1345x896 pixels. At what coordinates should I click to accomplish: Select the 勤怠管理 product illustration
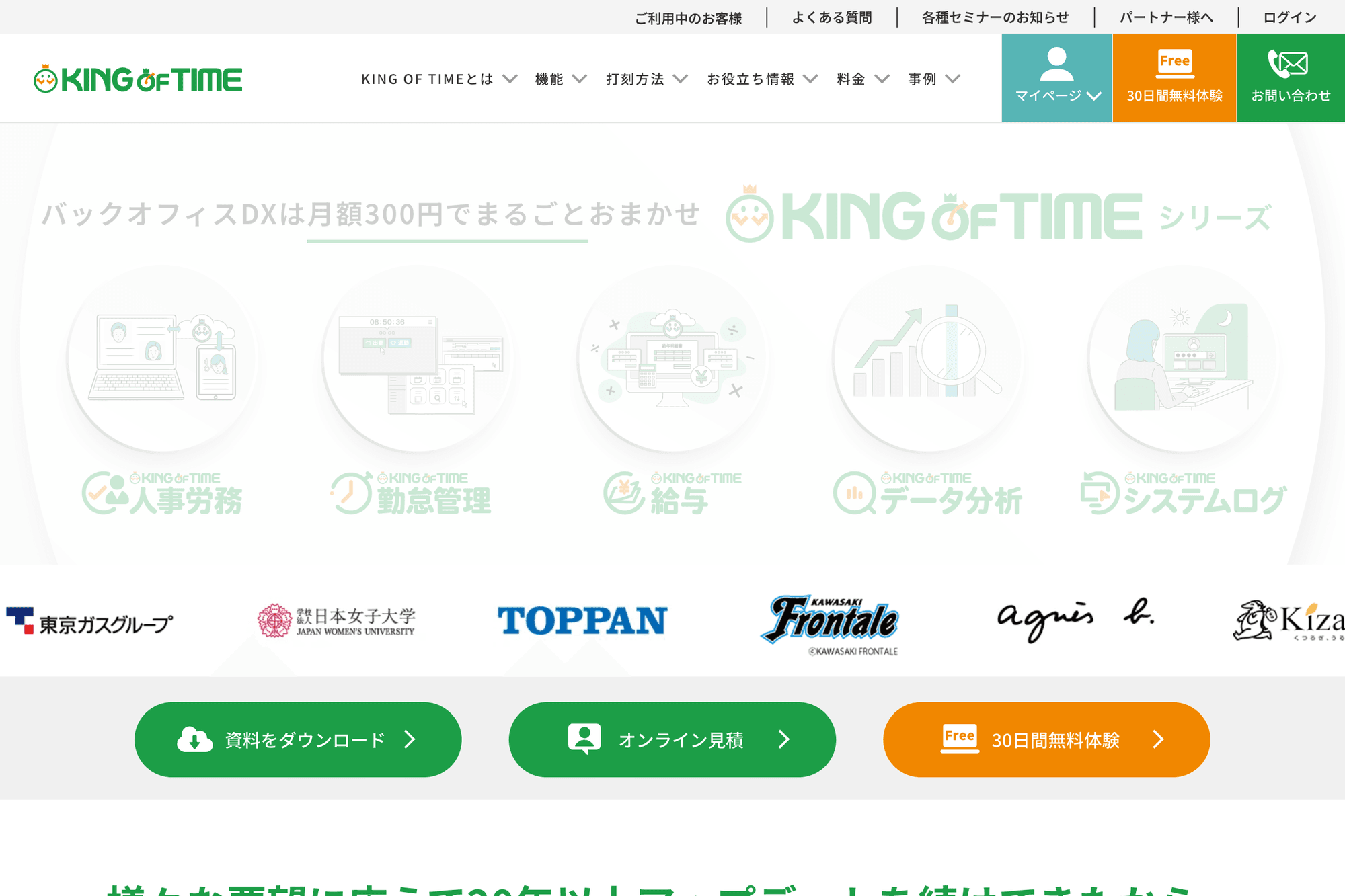(x=418, y=358)
